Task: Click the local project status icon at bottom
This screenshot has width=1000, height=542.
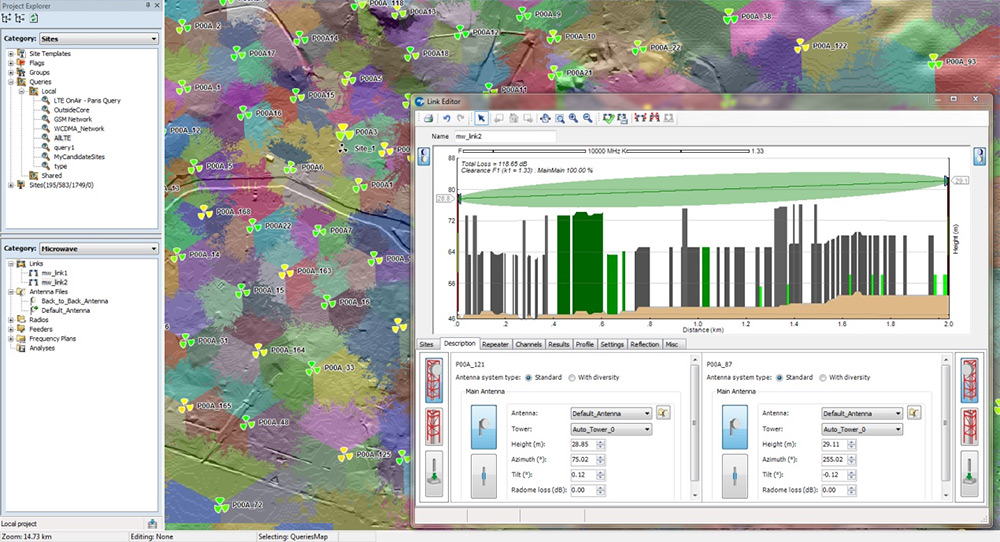Action: (152, 524)
